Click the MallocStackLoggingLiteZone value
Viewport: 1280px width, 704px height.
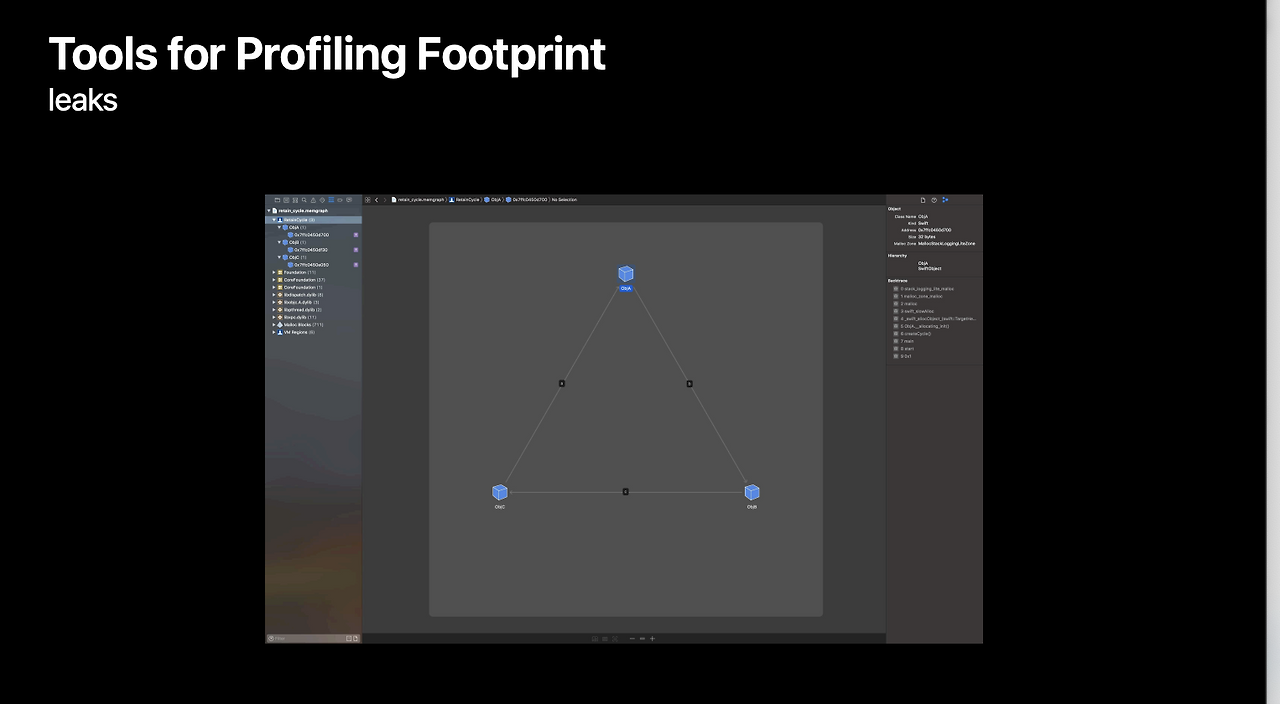pyautogui.click(x=947, y=244)
